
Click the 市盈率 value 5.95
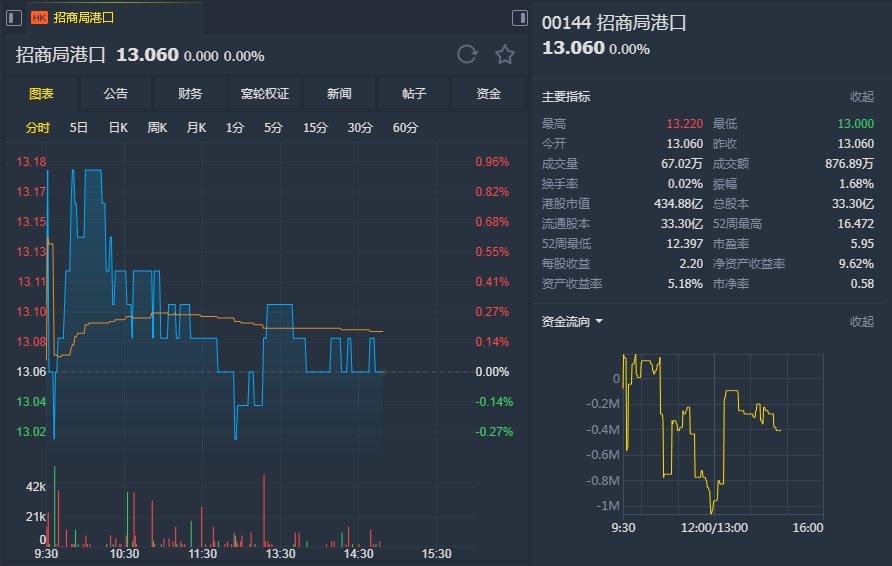click(x=862, y=243)
